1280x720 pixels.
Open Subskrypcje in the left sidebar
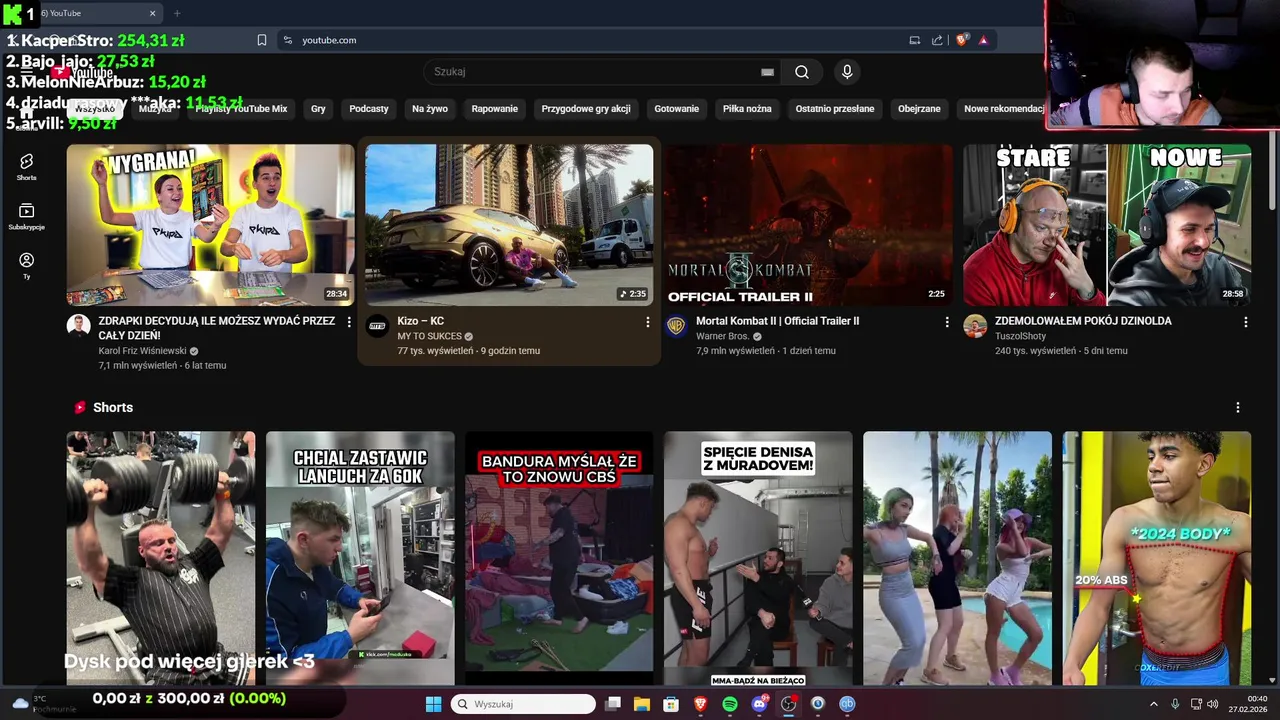26,216
